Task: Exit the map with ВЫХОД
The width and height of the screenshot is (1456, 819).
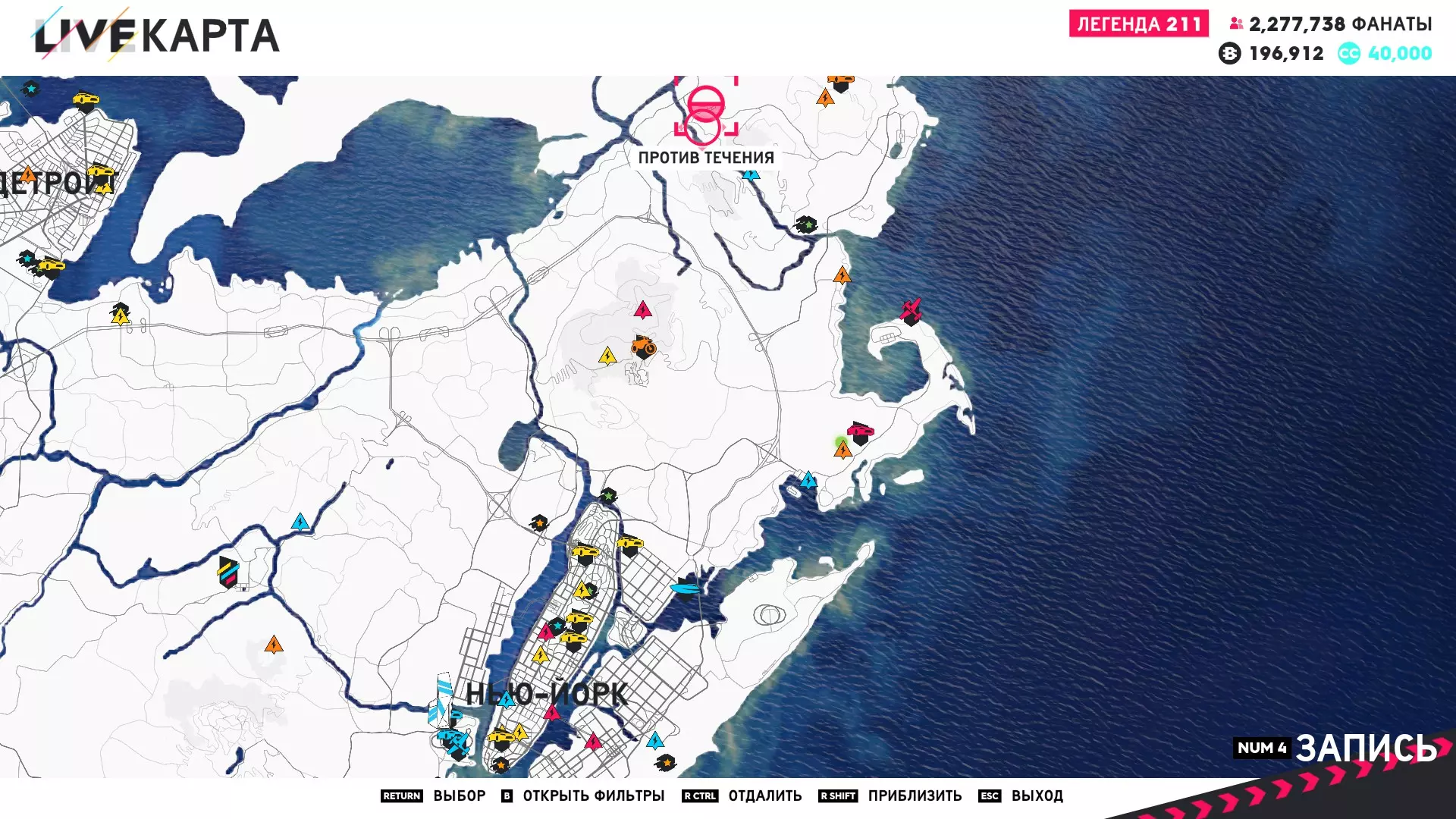Action: pos(1037,795)
